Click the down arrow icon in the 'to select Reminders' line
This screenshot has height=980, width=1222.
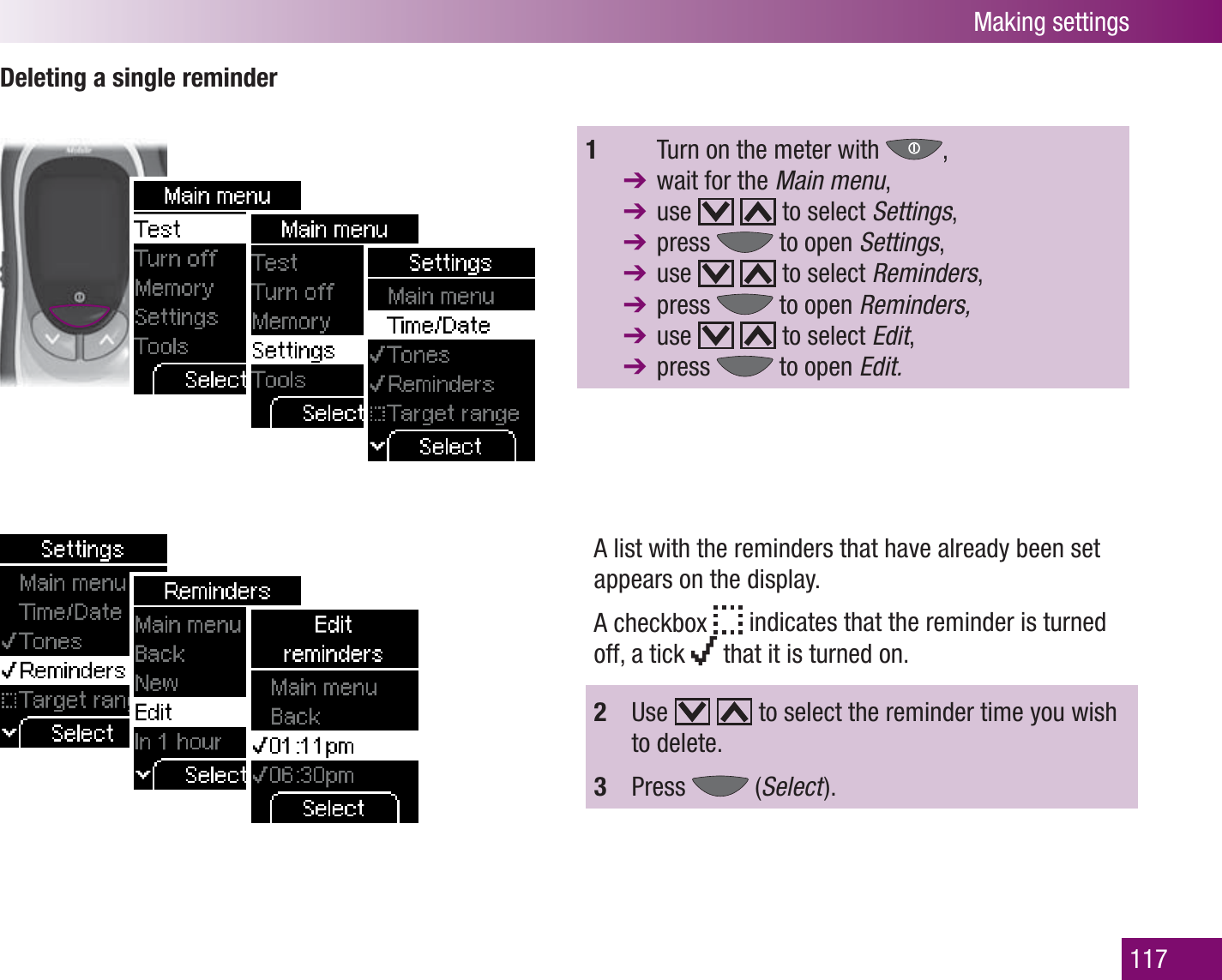(716, 274)
